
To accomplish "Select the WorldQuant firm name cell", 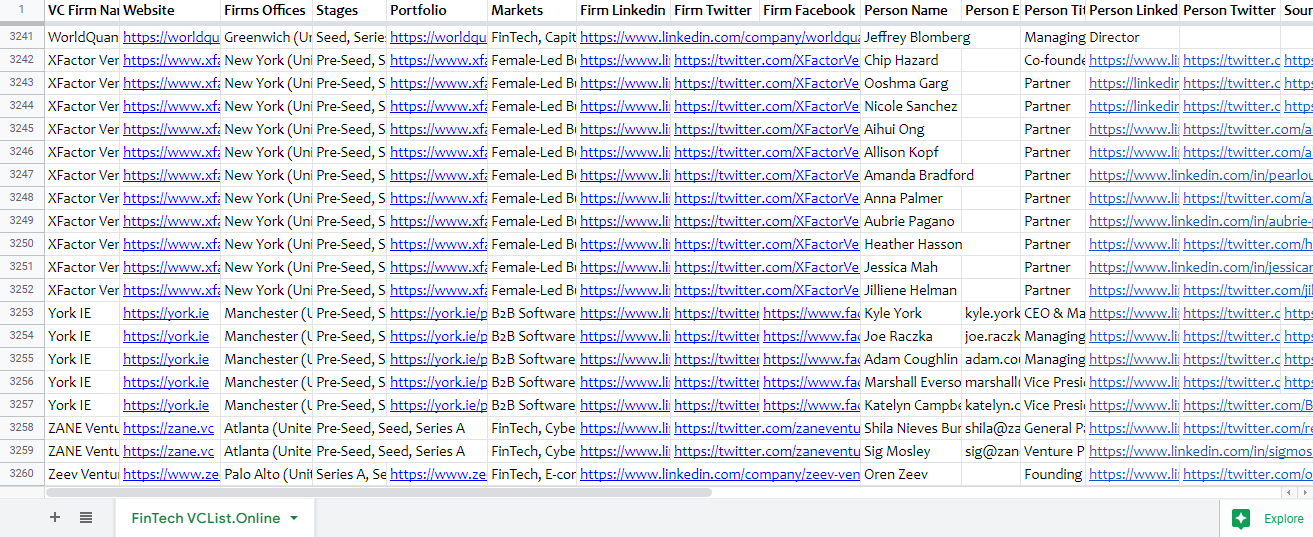I will (x=83, y=37).
